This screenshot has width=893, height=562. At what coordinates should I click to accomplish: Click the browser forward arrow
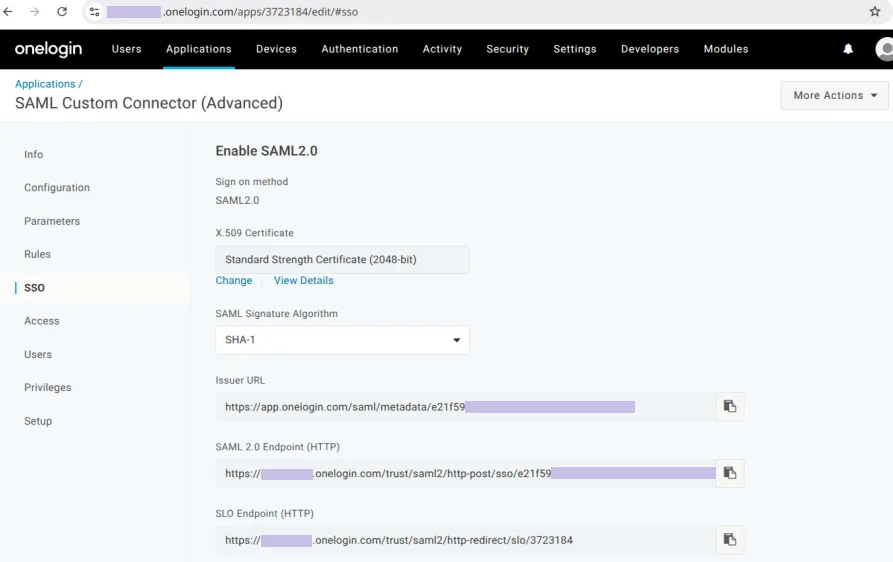35,11
